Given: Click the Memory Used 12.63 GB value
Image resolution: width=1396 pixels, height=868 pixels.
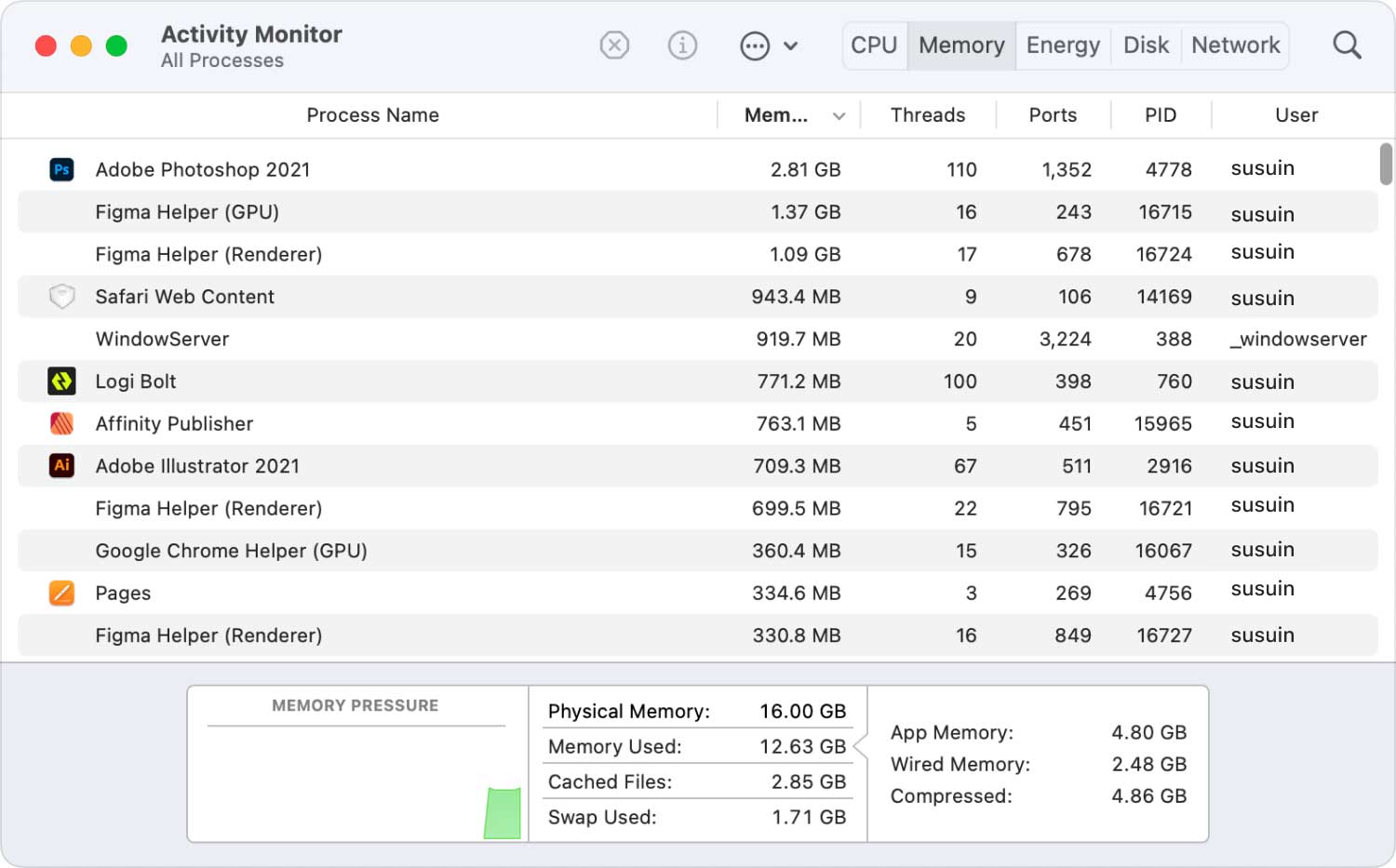Looking at the screenshot, I should [x=802, y=747].
